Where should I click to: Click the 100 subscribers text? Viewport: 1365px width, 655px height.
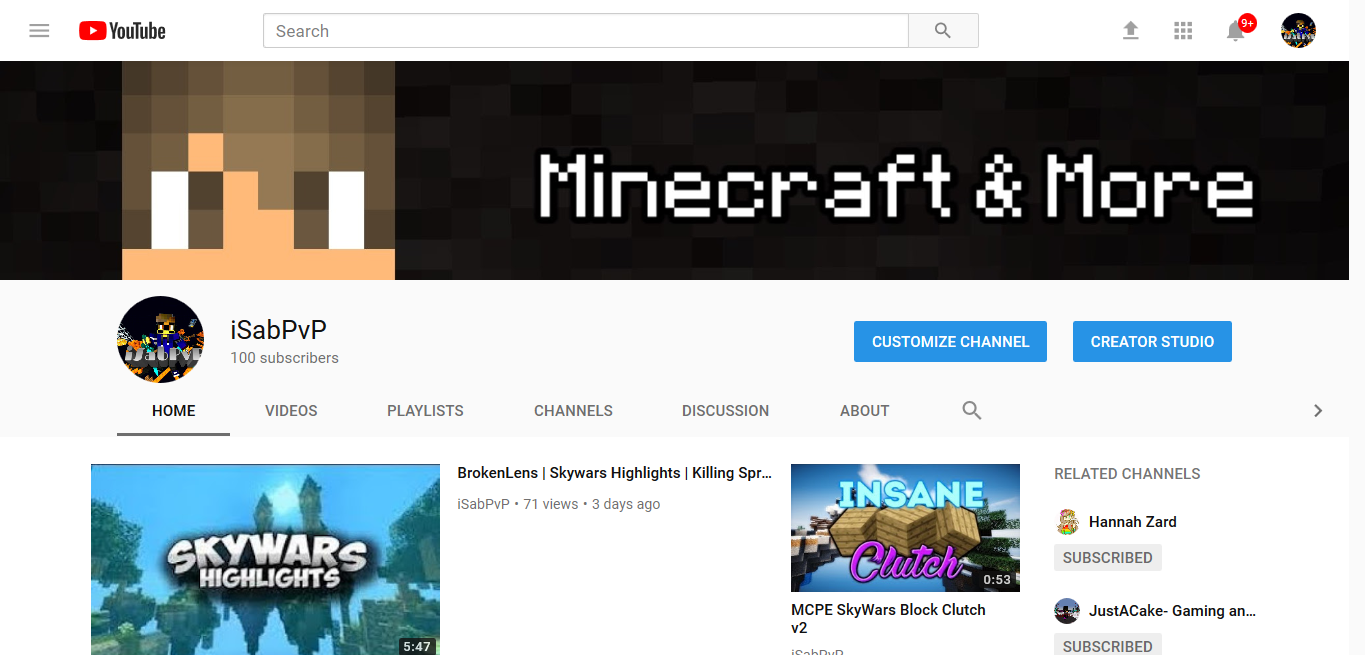click(284, 358)
